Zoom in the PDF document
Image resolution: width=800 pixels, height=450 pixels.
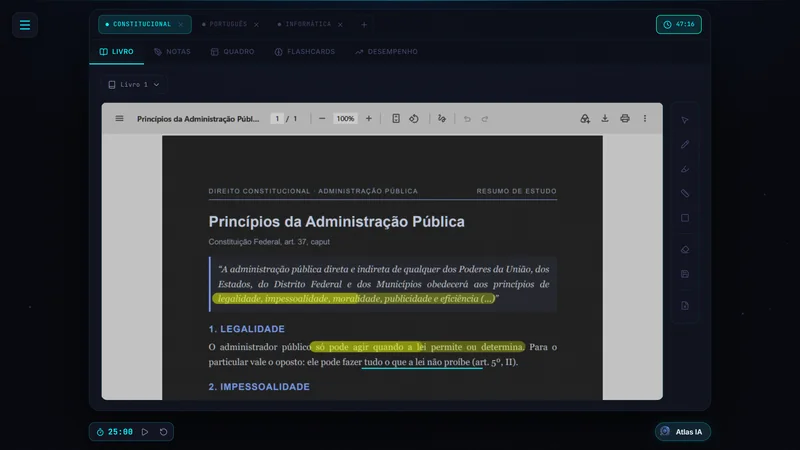pyautogui.click(x=368, y=118)
